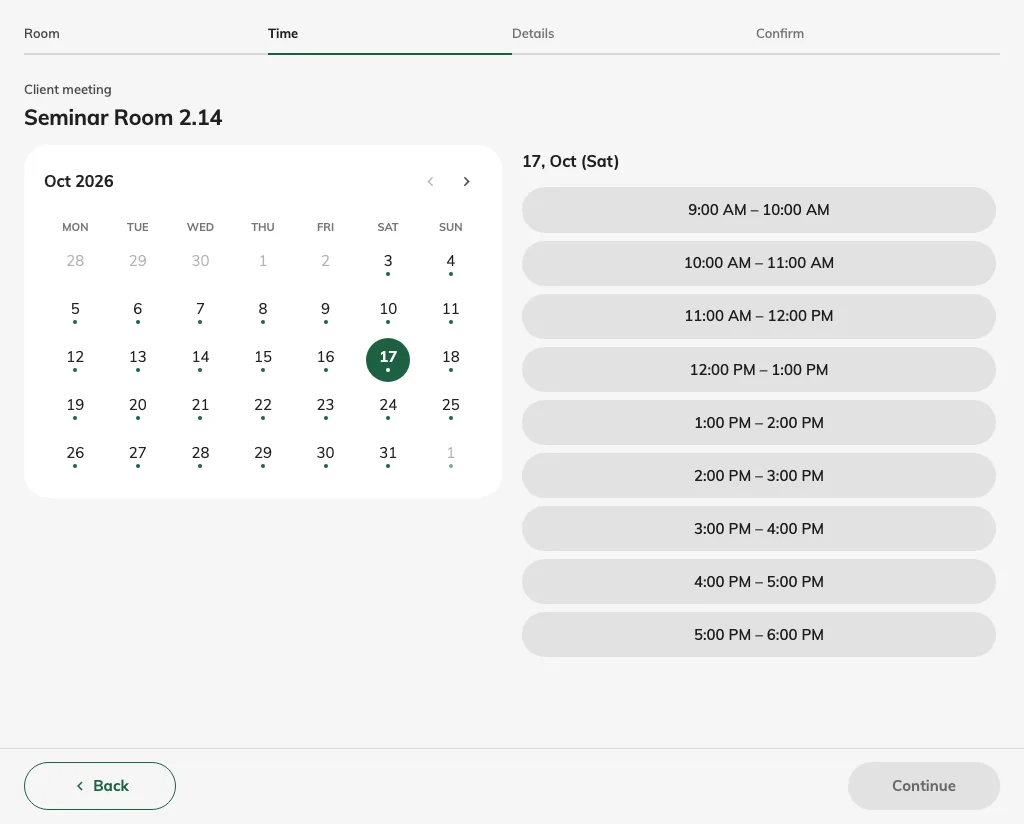Screen dimensions: 1024x824
Task: Pick October 29 on the calendar
Action: click(263, 456)
